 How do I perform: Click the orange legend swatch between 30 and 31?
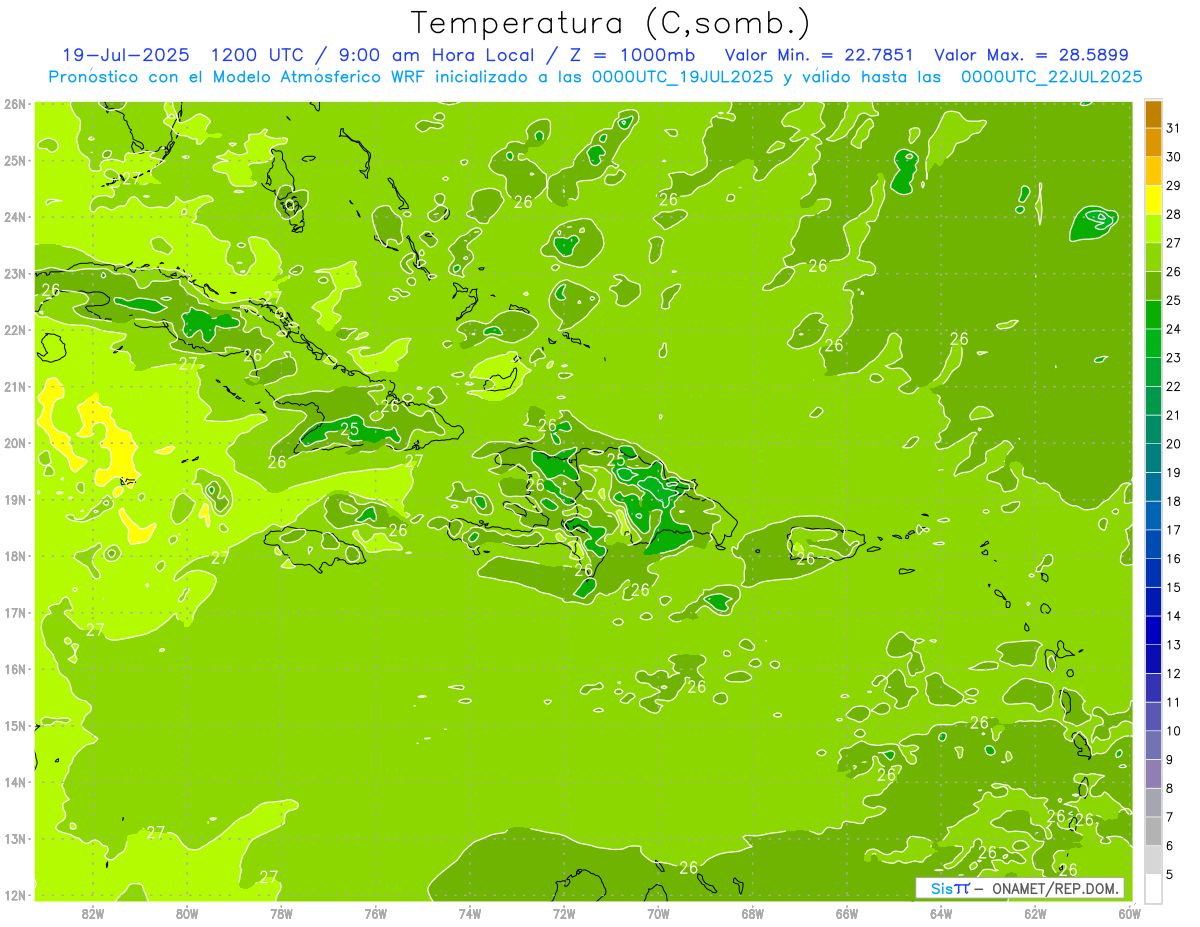(x=1154, y=143)
